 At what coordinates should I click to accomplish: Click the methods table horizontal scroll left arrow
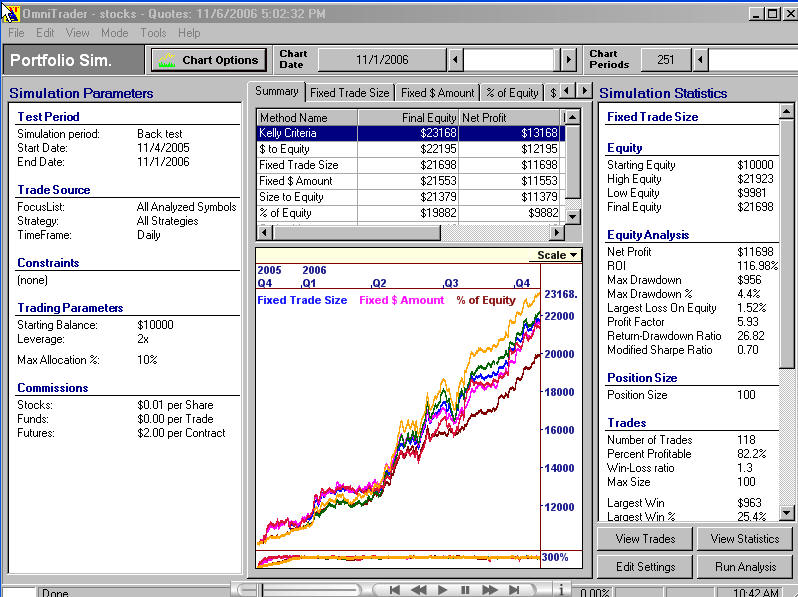pyautogui.click(x=264, y=233)
